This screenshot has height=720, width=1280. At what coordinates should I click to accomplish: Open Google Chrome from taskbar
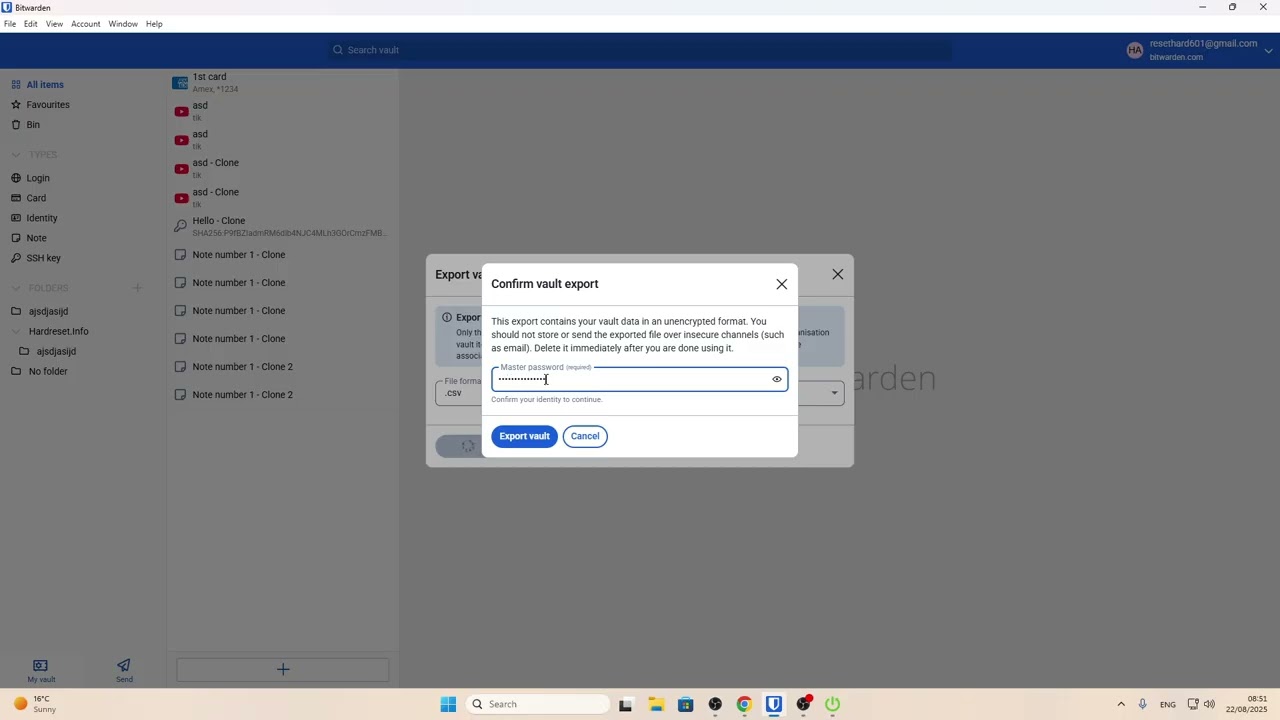(744, 704)
